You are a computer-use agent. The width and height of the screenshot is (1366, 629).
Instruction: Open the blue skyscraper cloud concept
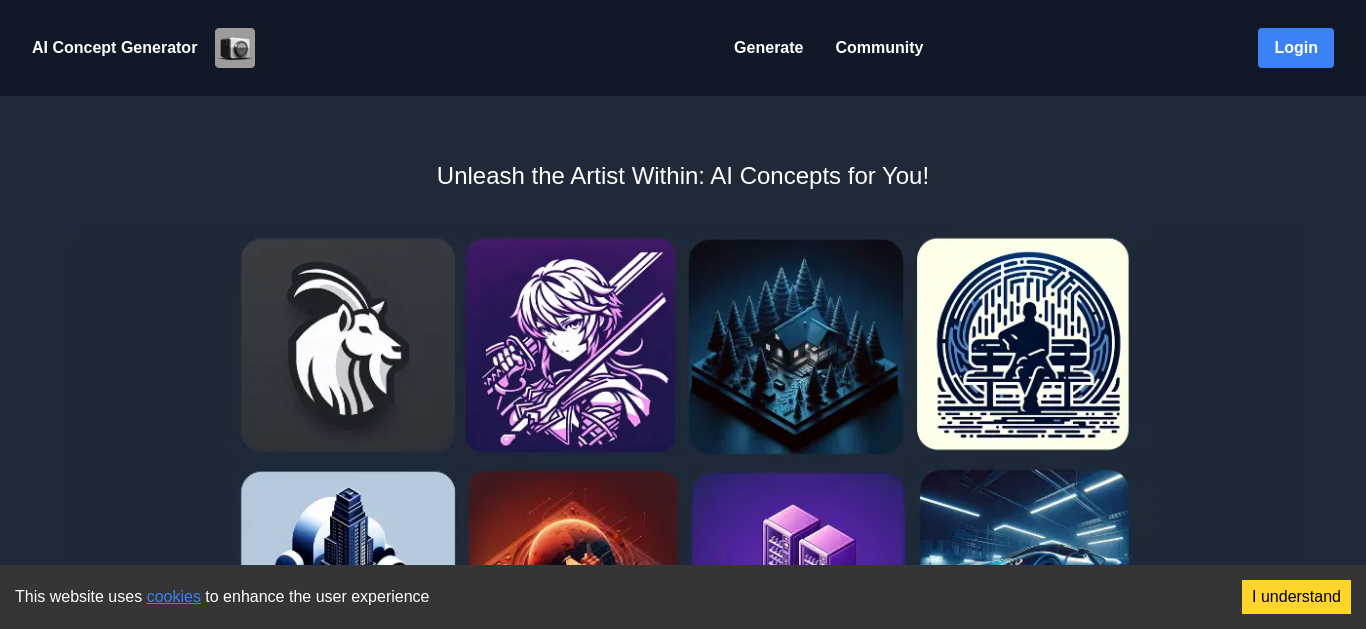[348, 518]
